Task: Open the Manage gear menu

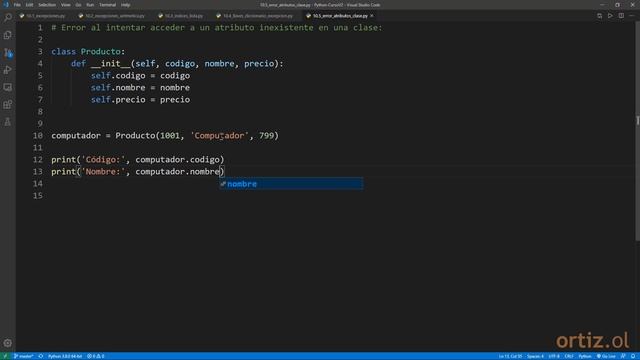Action: click(8, 343)
